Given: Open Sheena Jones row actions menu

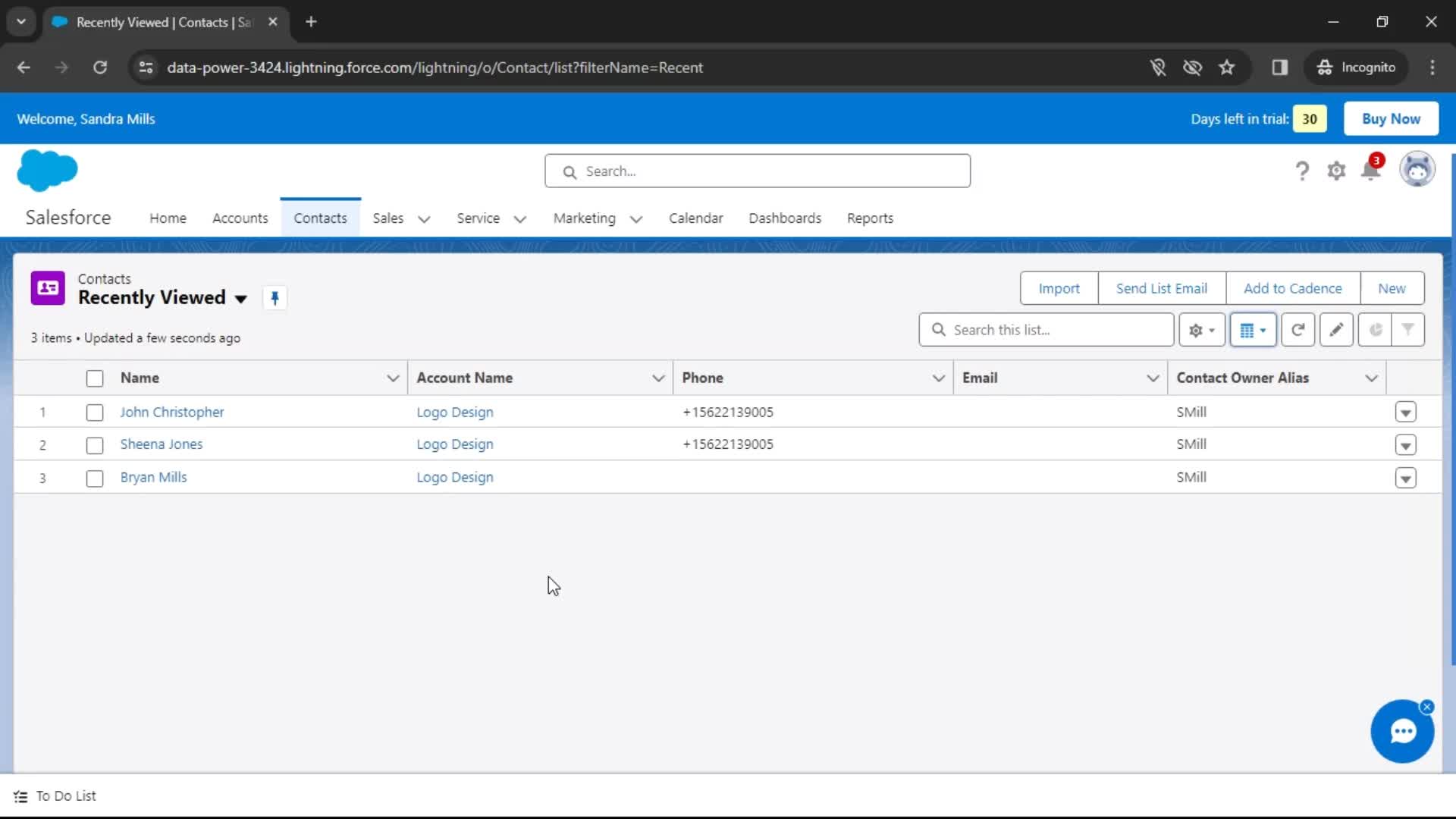Looking at the screenshot, I should coord(1405,445).
